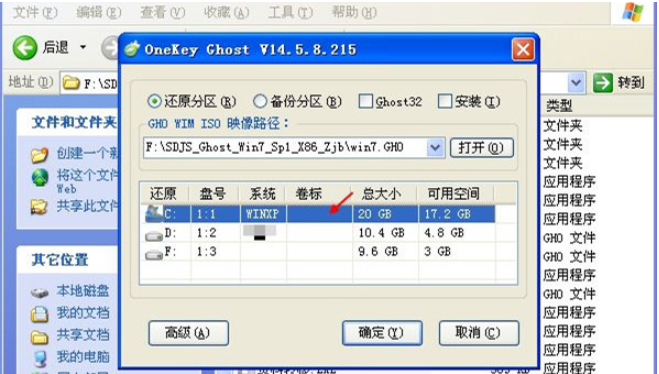Open 我的电脑 link in sidebar

[x=83, y=357]
